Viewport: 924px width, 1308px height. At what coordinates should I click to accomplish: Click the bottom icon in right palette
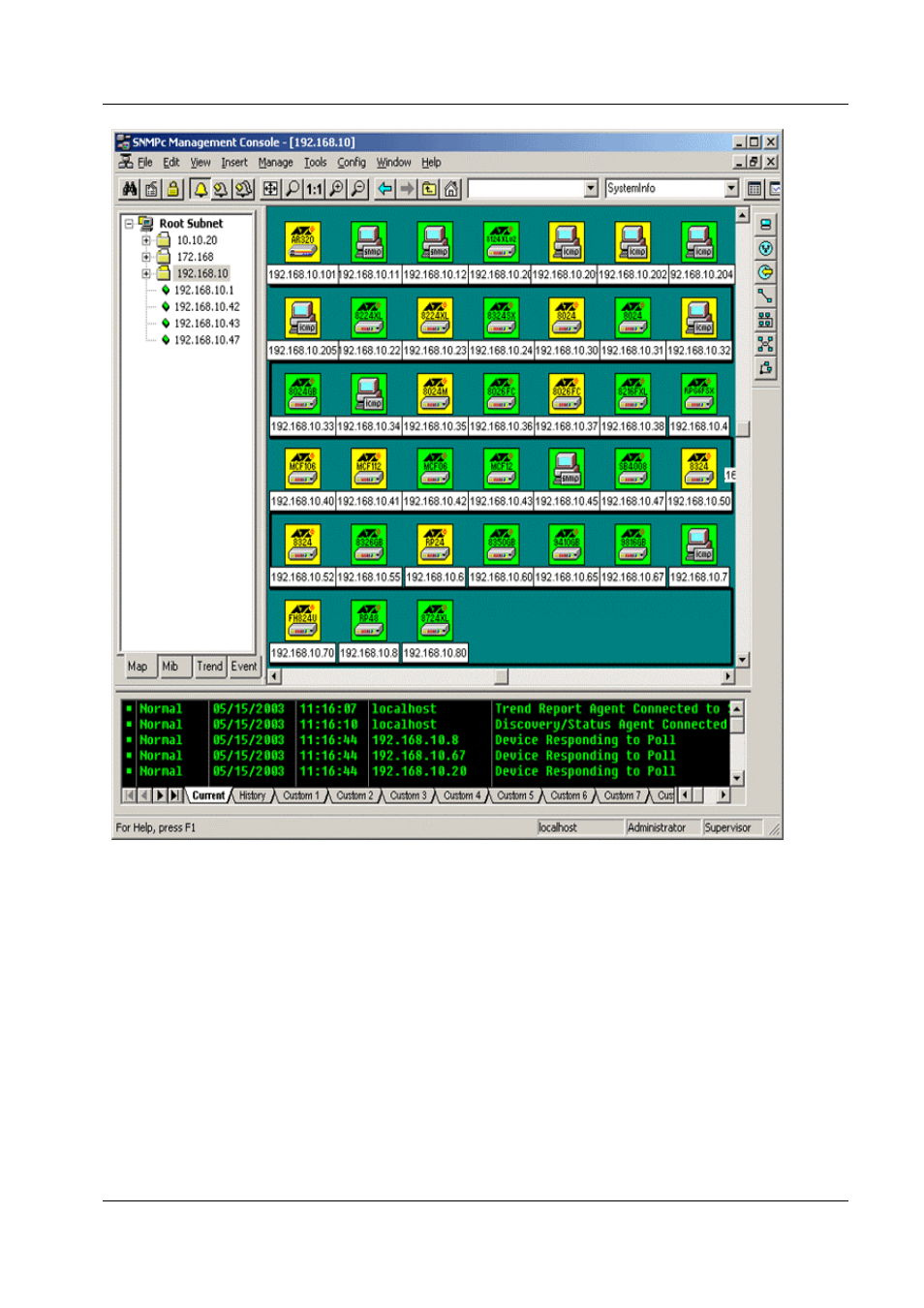pos(765,368)
